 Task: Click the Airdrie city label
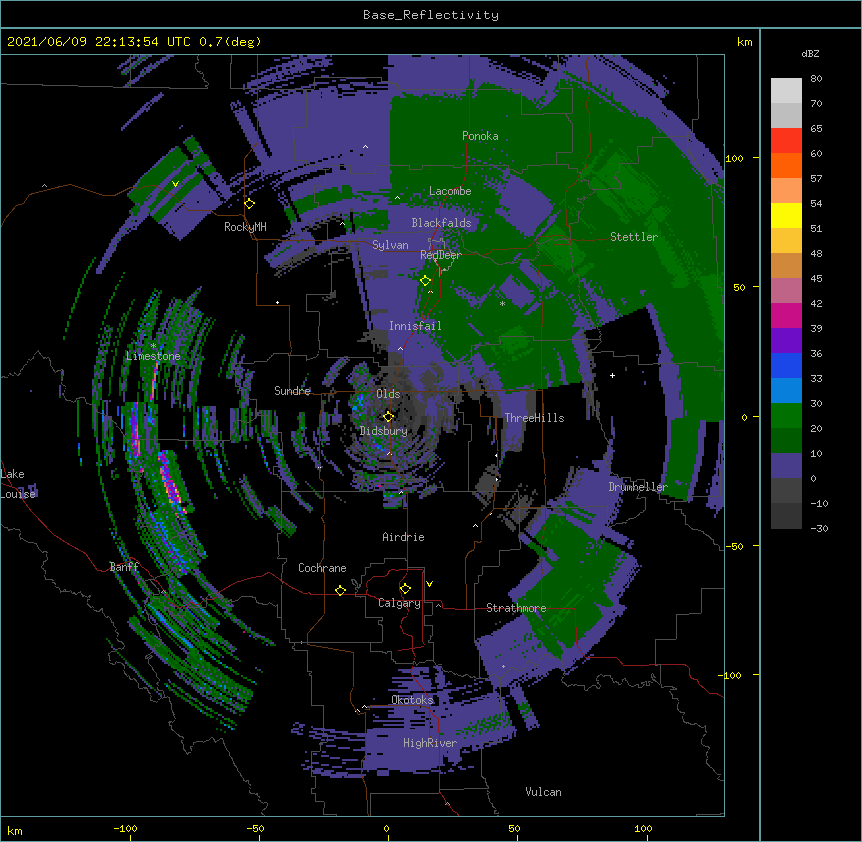tap(403, 537)
